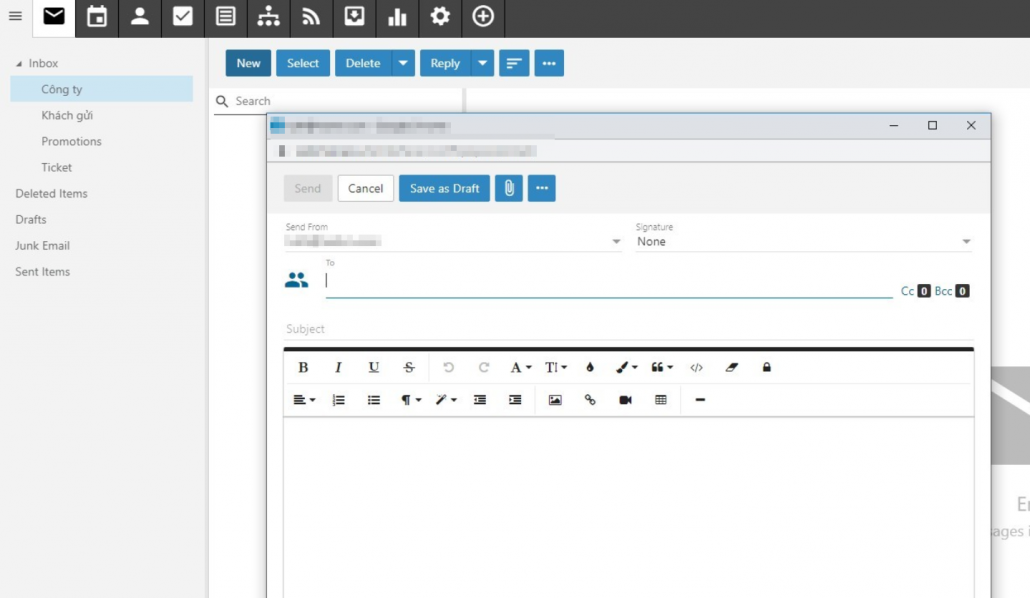Open the paragraph style wand dropdown

coord(446,400)
